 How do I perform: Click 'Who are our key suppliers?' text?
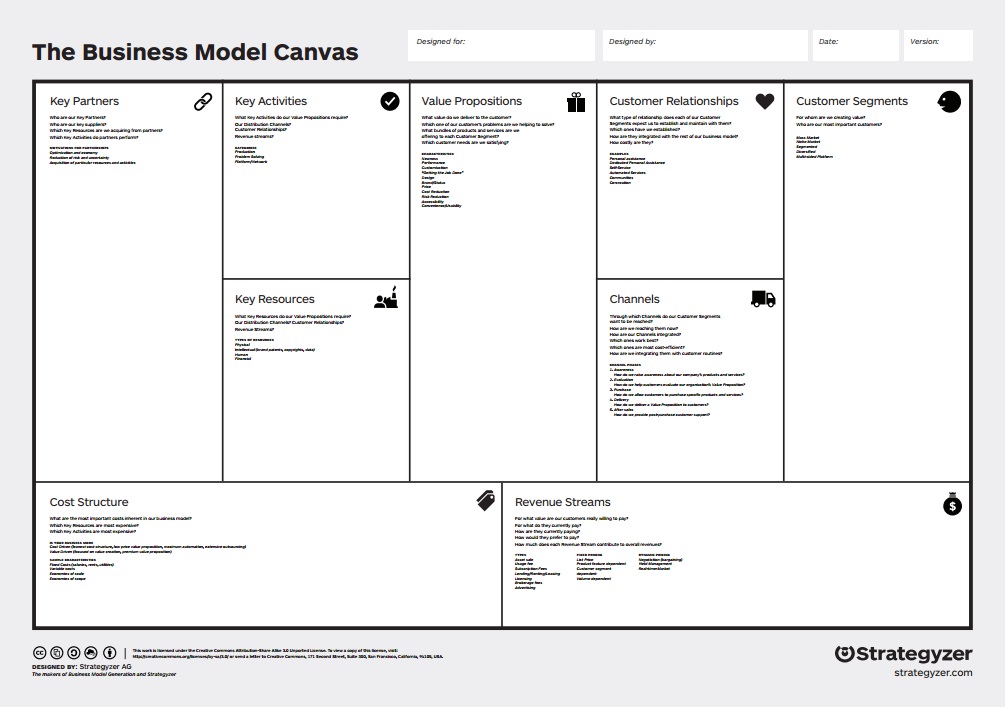point(78,124)
